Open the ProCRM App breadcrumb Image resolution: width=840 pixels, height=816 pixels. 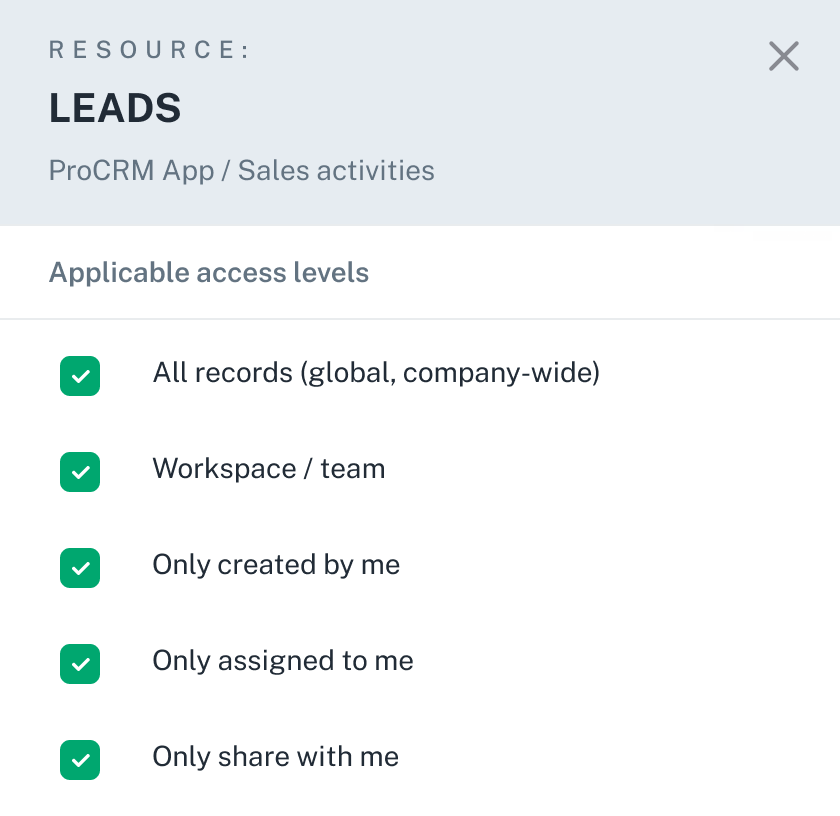(x=131, y=170)
